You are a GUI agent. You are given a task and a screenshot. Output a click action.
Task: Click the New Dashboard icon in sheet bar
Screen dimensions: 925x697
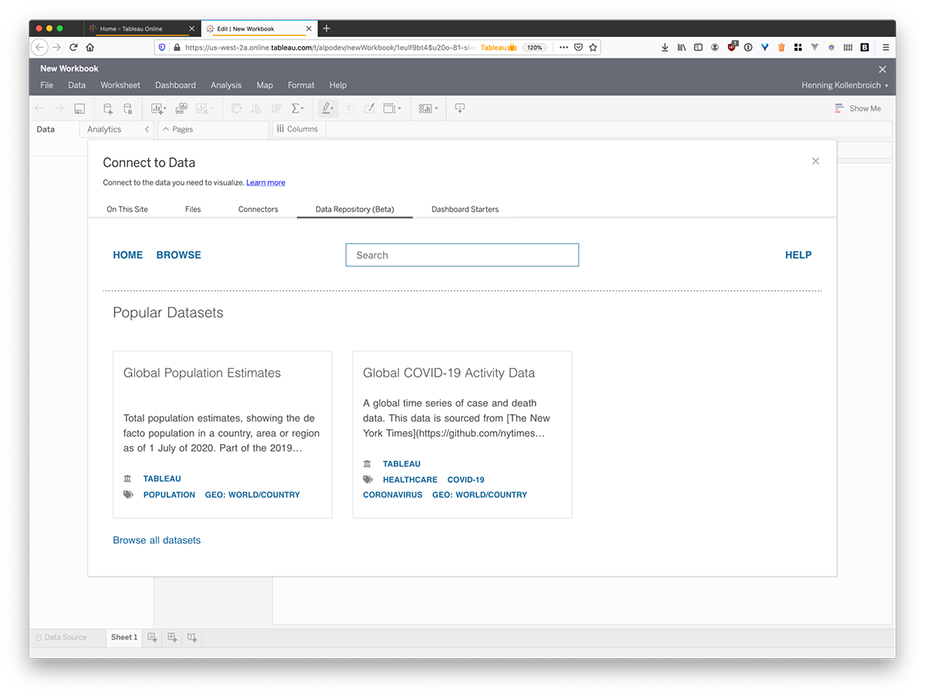pos(172,637)
